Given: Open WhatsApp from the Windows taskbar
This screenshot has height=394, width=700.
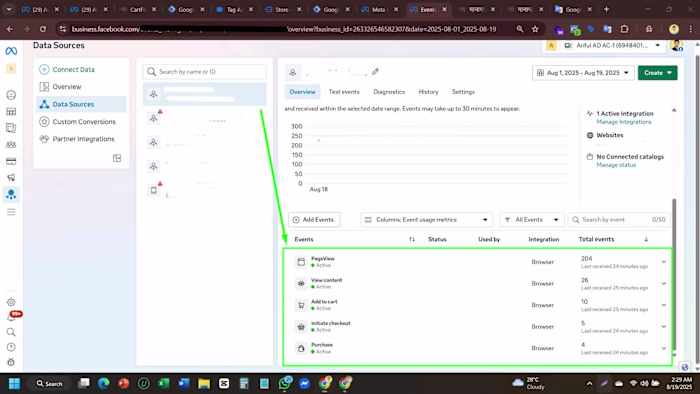Looking at the screenshot, I should point(285,383).
